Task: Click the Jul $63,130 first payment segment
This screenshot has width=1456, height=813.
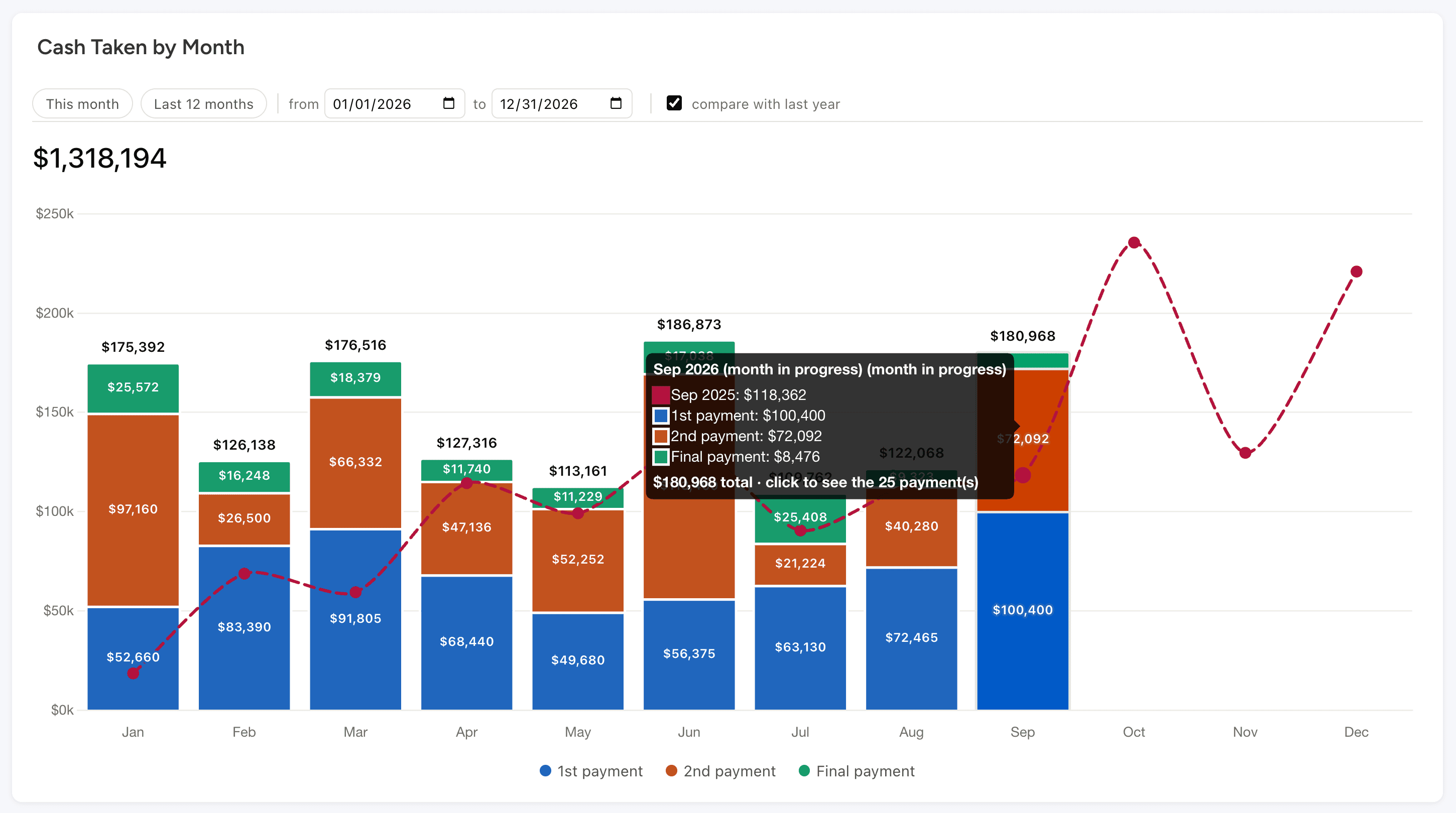Action: 800,648
